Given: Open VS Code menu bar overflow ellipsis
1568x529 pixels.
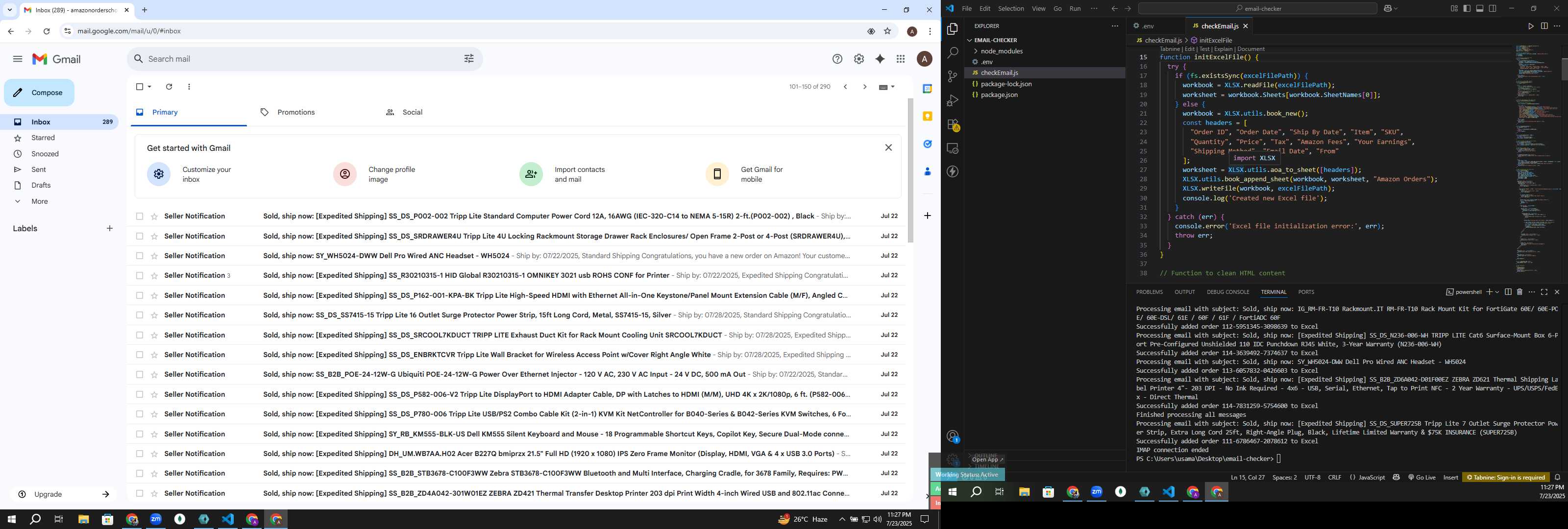Looking at the screenshot, I should [x=1094, y=8].
